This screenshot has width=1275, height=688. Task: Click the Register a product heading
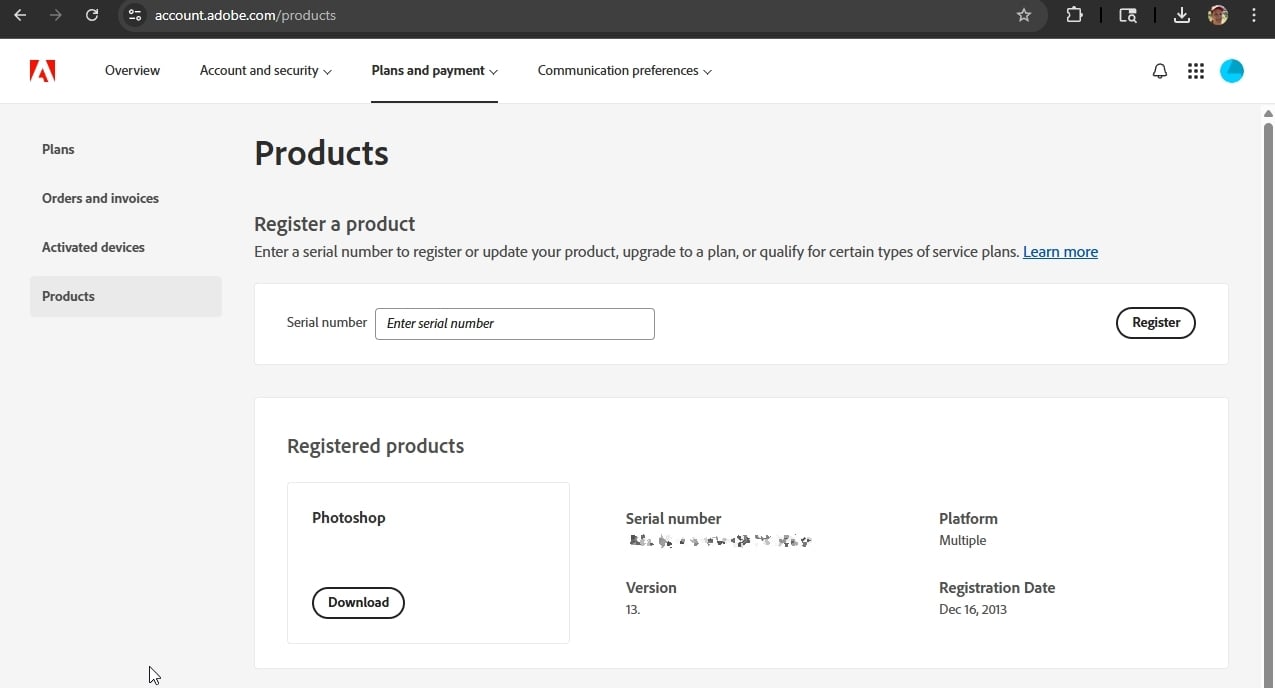[x=334, y=224]
